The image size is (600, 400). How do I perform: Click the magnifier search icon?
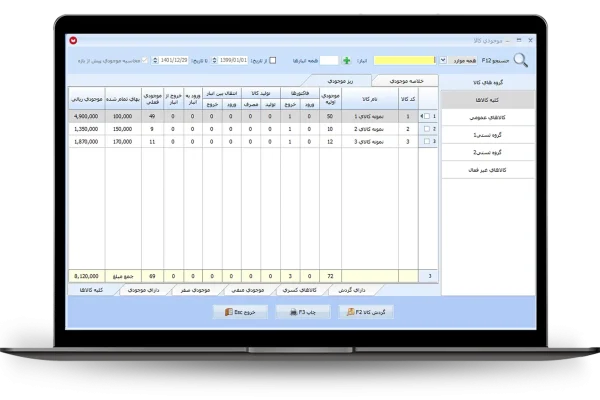point(522,60)
